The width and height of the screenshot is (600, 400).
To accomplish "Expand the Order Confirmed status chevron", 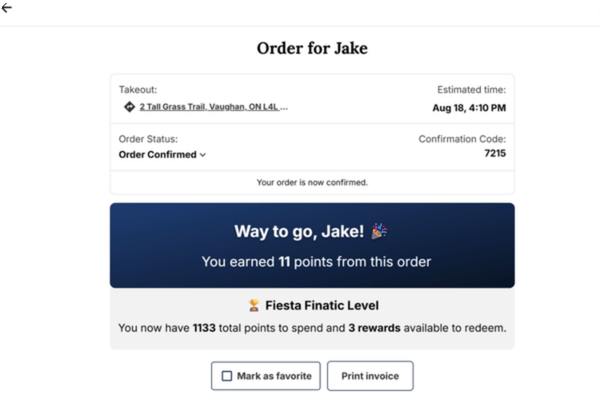I will [x=203, y=155].
